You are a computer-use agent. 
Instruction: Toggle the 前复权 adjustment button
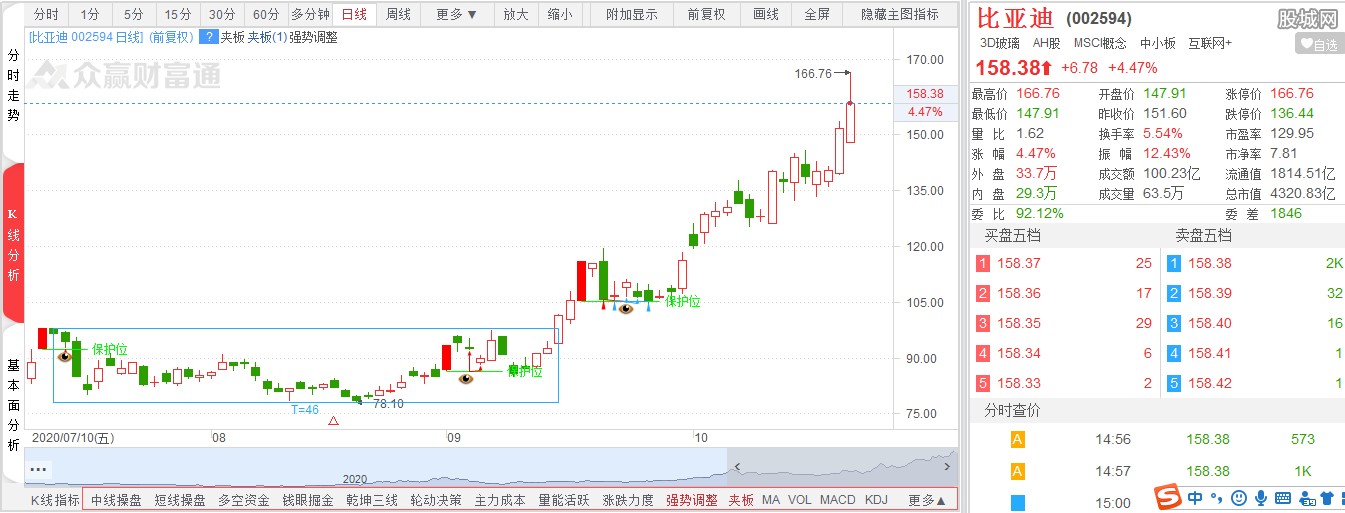pos(706,14)
